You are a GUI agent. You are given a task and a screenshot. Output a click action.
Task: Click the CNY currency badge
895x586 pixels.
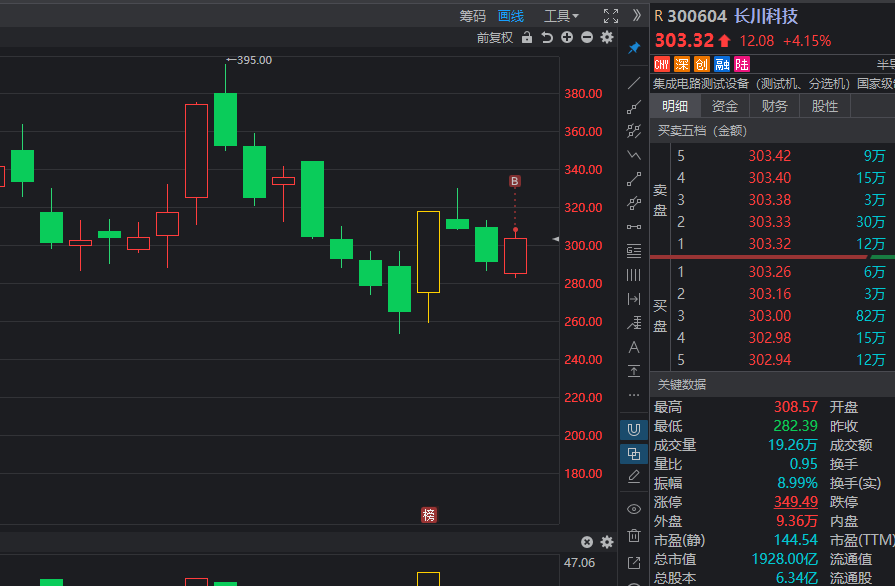point(662,64)
